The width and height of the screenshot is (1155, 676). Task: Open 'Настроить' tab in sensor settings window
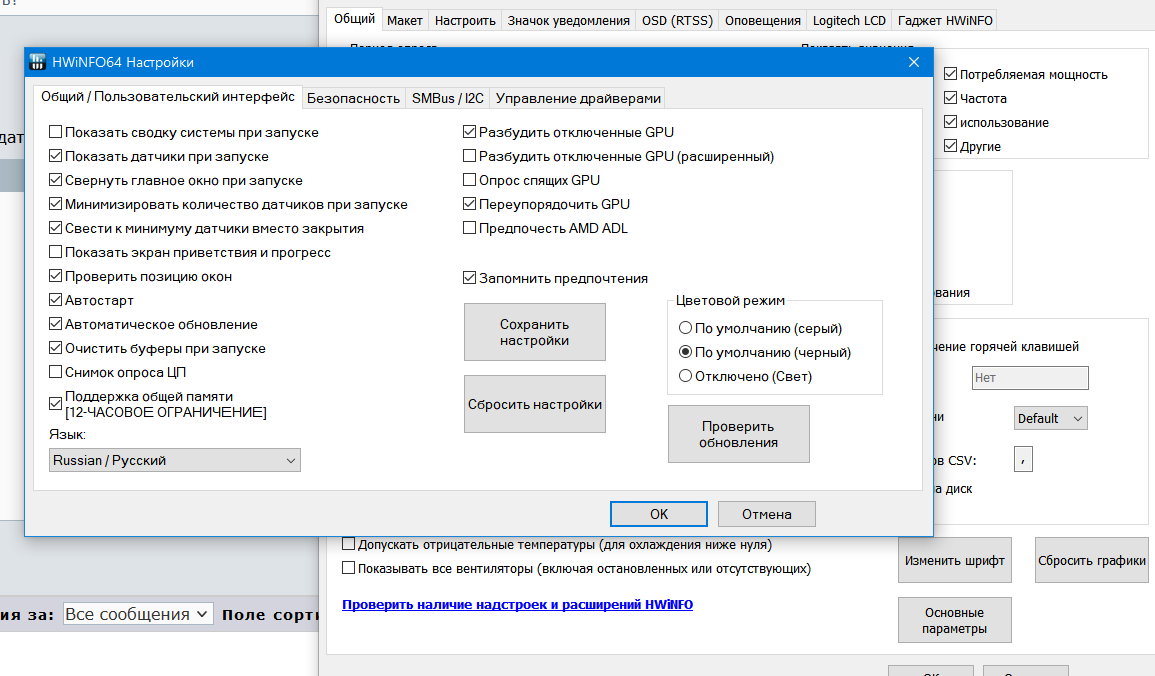pos(465,21)
